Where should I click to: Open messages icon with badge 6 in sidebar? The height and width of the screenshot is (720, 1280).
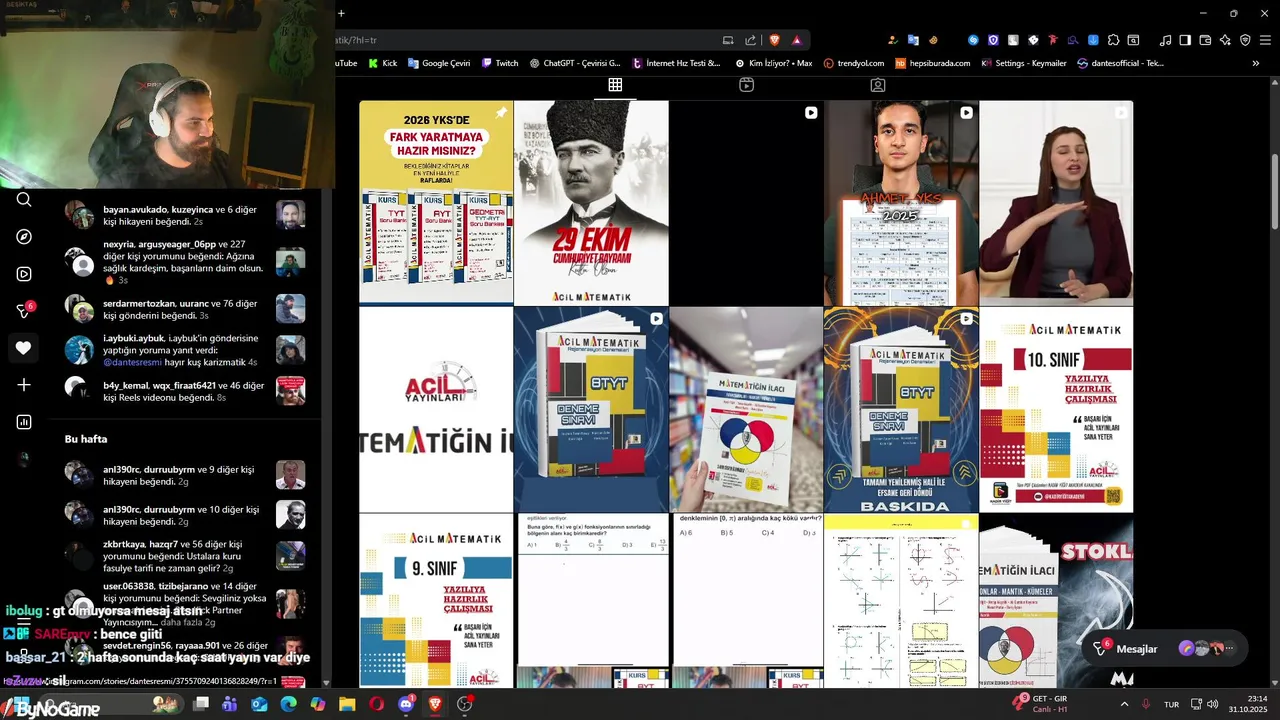click(25, 311)
